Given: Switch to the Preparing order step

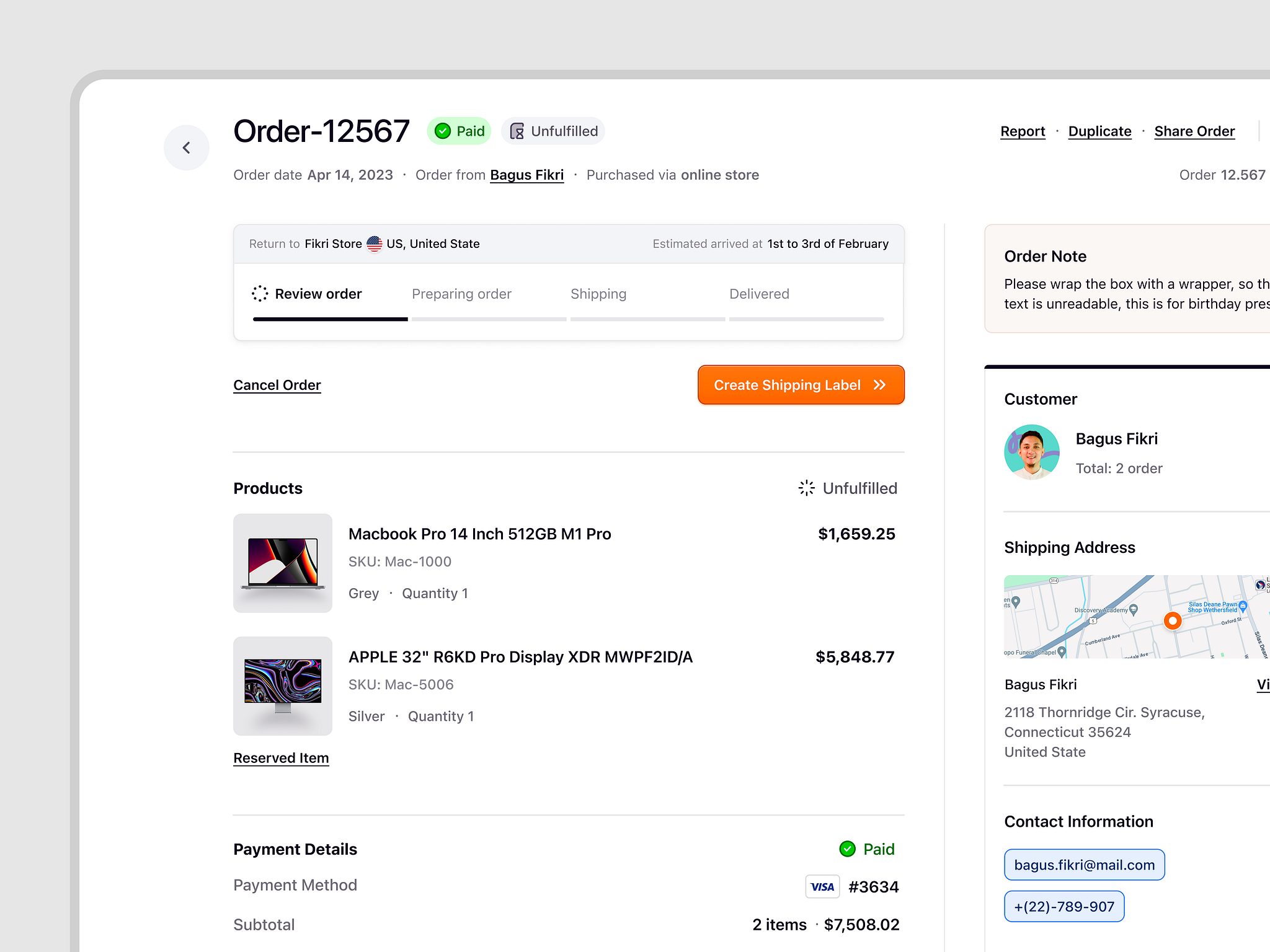Looking at the screenshot, I should 461,294.
